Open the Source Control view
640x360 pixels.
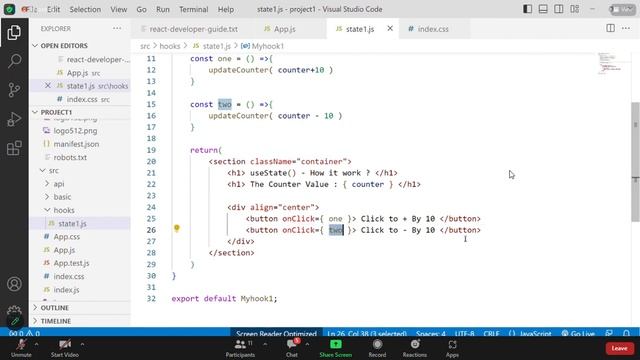(x=14, y=90)
